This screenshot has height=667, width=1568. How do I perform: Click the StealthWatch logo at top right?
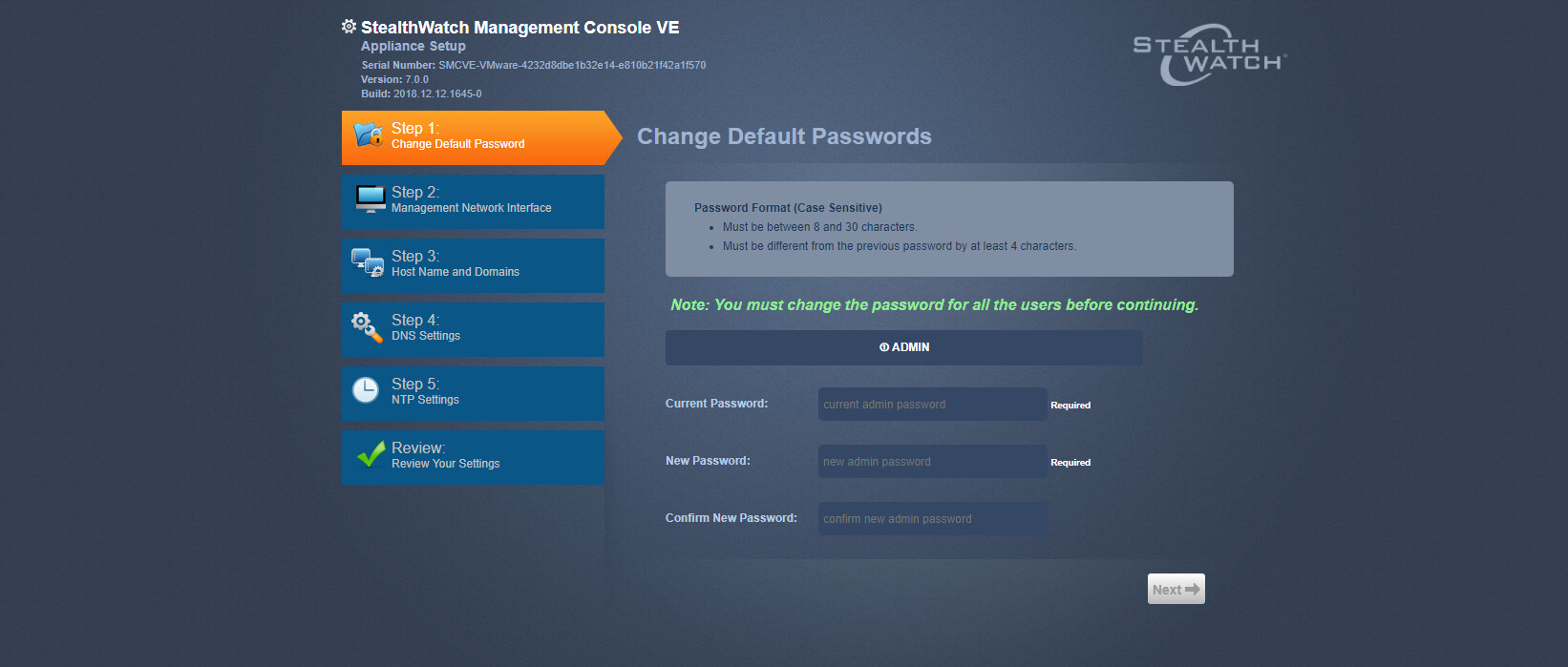point(1208,55)
